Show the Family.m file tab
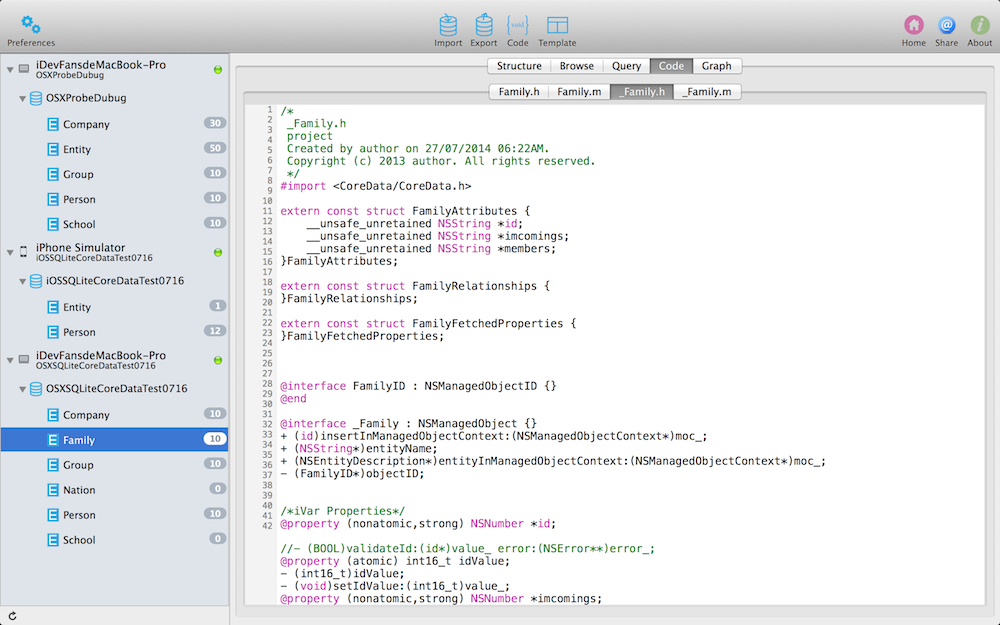This screenshot has width=1000, height=625. coord(579,92)
